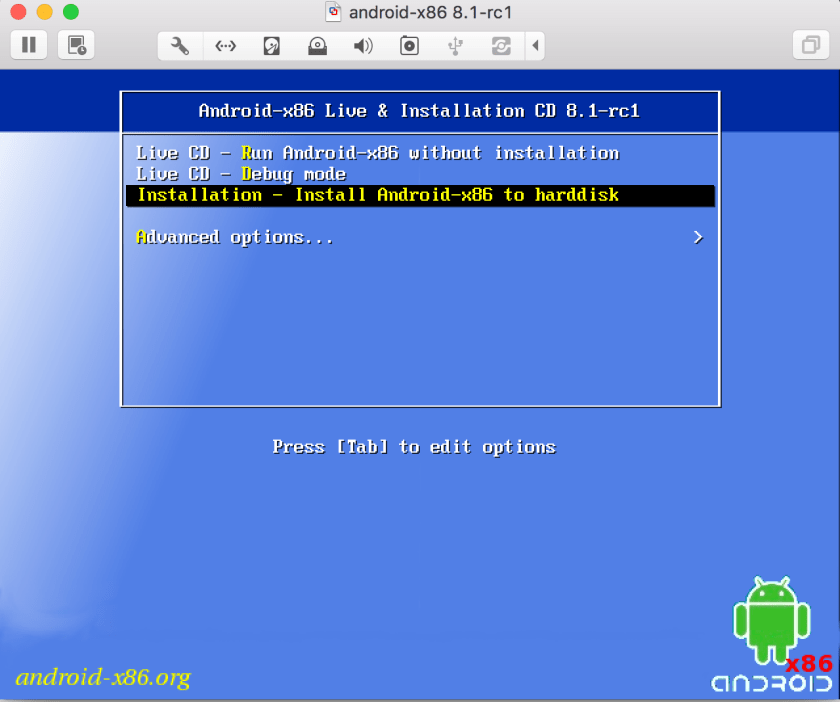
Task: Click the sound output speaker icon
Action: coord(362,45)
